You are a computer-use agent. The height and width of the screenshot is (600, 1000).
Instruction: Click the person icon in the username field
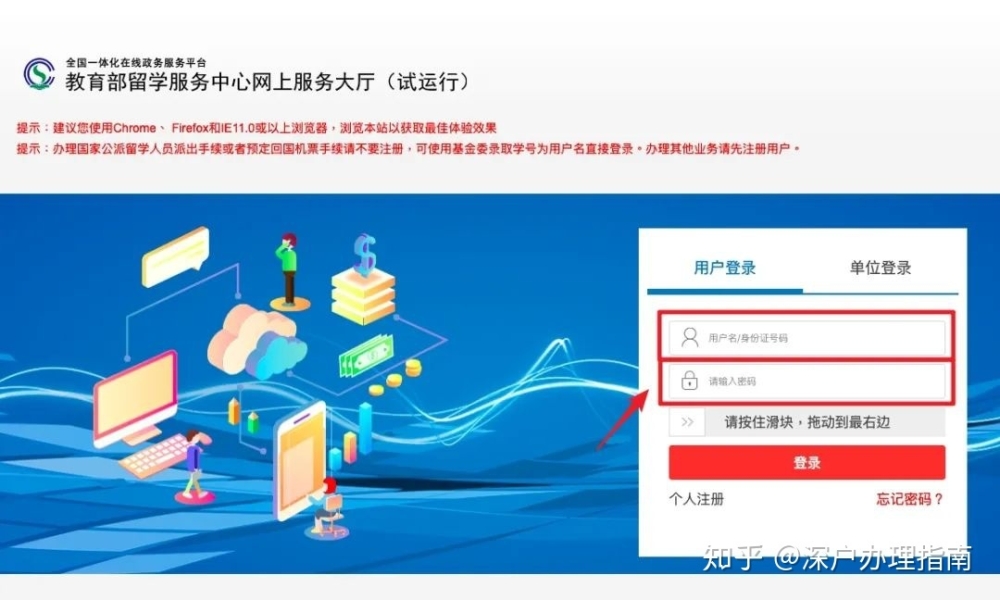(689, 337)
